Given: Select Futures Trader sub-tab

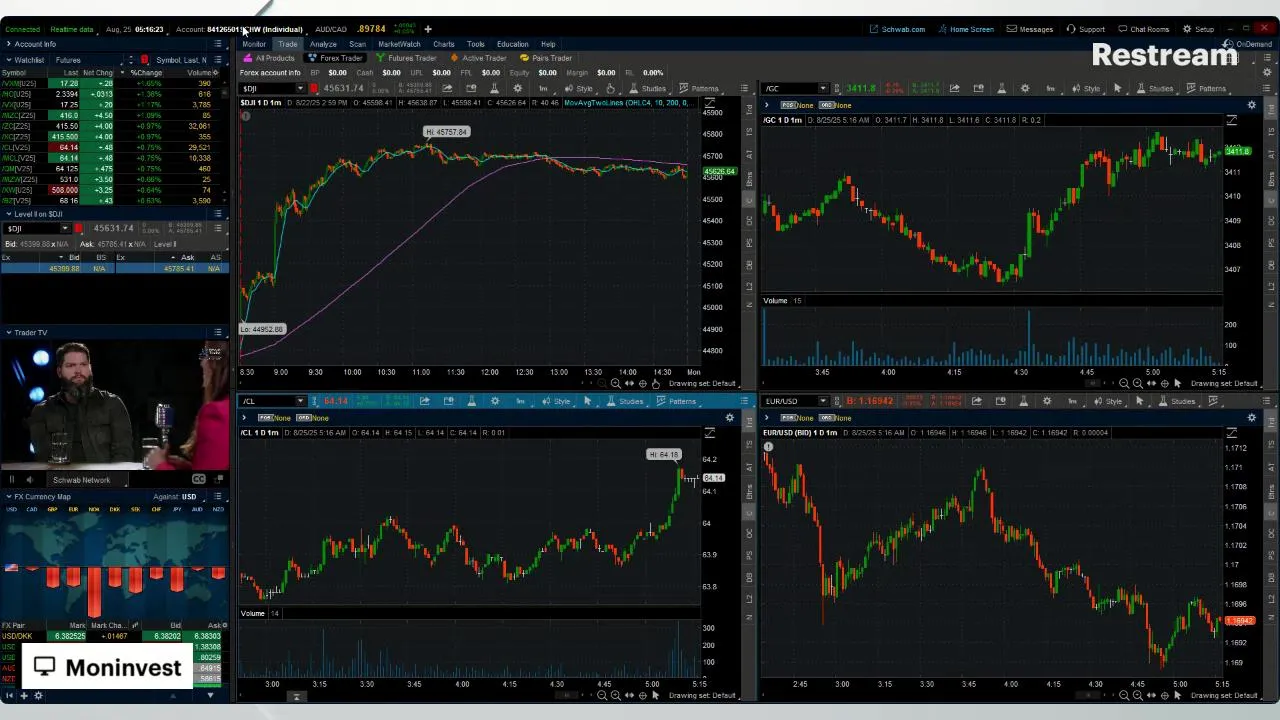Looking at the screenshot, I should [405, 58].
